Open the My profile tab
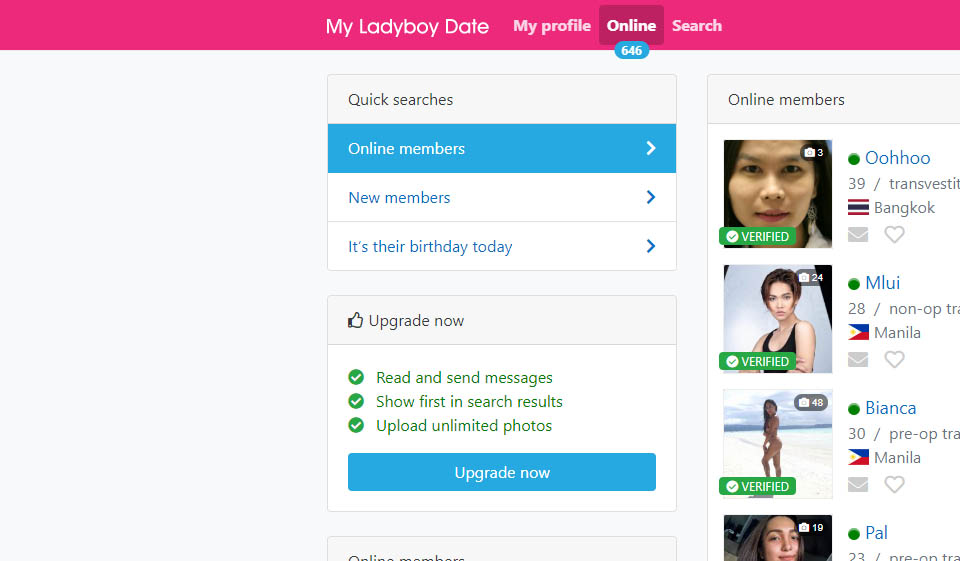Image resolution: width=960 pixels, height=561 pixels. point(552,26)
